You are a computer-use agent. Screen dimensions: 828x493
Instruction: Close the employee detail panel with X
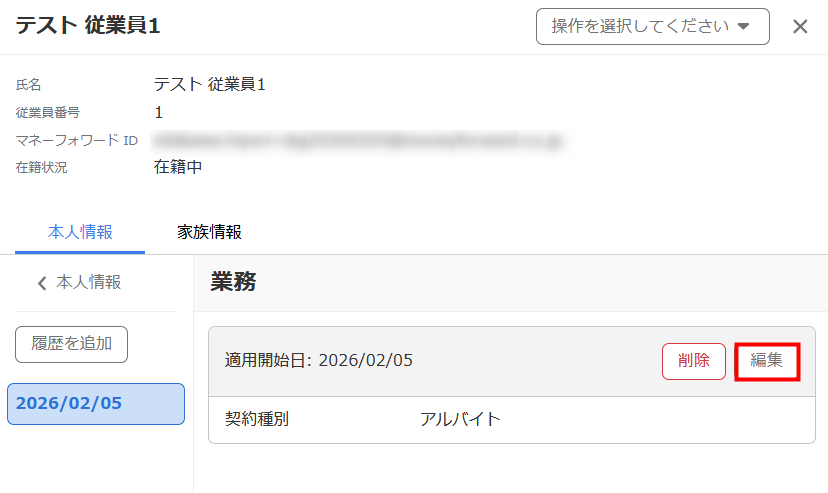coord(800,26)
